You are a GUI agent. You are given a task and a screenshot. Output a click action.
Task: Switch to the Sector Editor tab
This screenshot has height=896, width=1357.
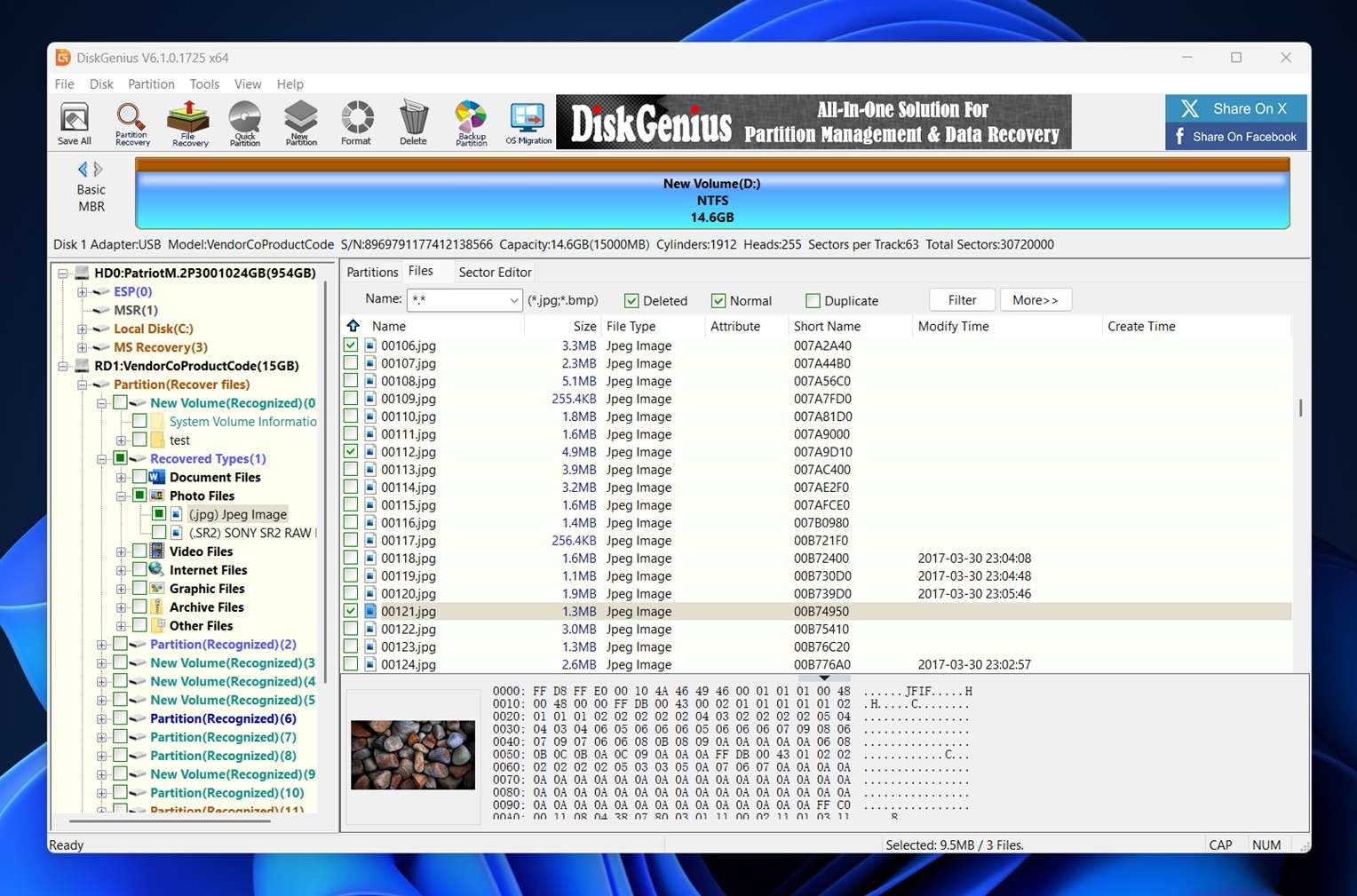(x=495, y=273)
